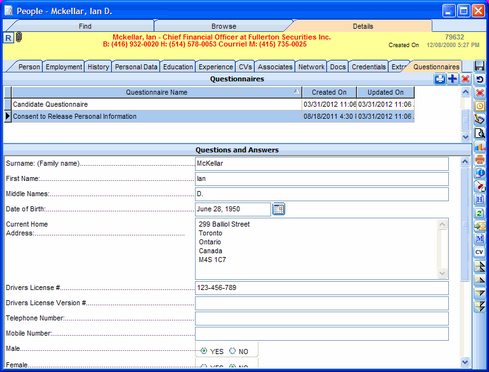489x372 pixels.
Task: Open the Experience tab
Action: [x=216, y=67]
